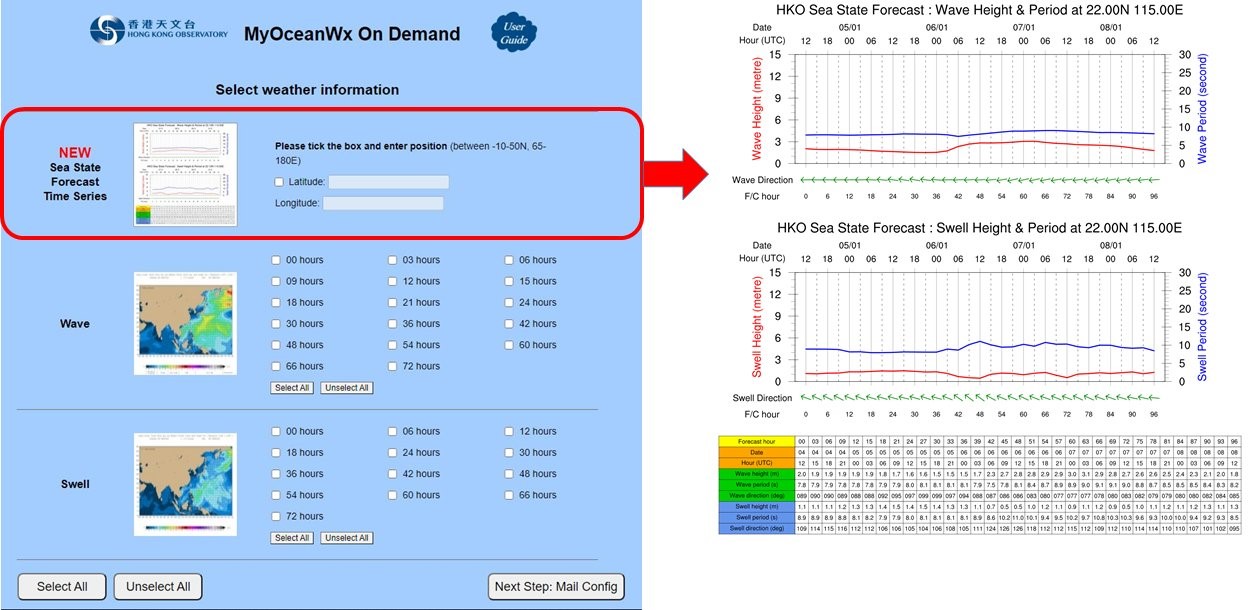1252x610 pixels.
Task: Click the 'Wave Direction' label on chart
Action: (762, 180)
